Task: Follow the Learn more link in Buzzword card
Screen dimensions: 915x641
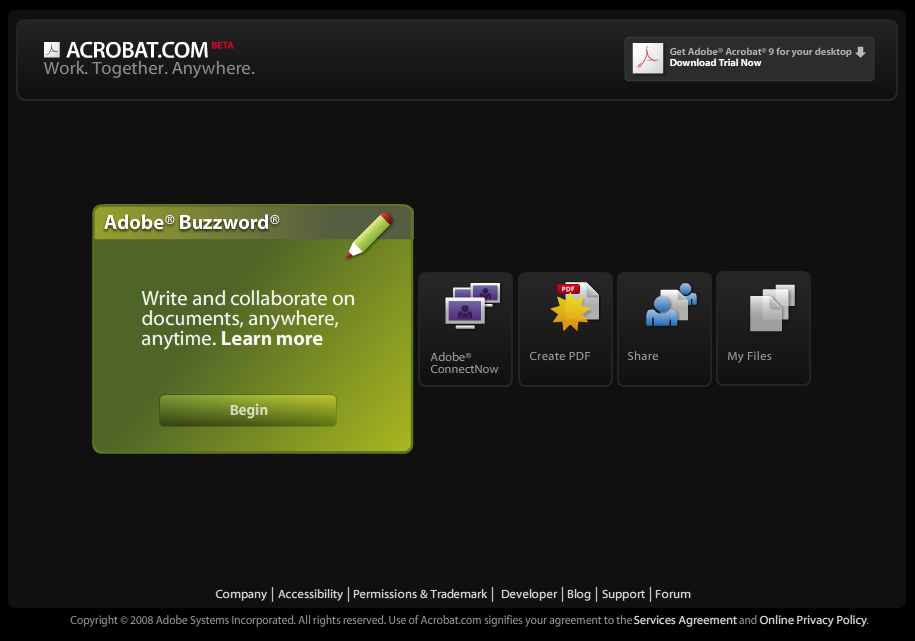Action: click(271, 339)
